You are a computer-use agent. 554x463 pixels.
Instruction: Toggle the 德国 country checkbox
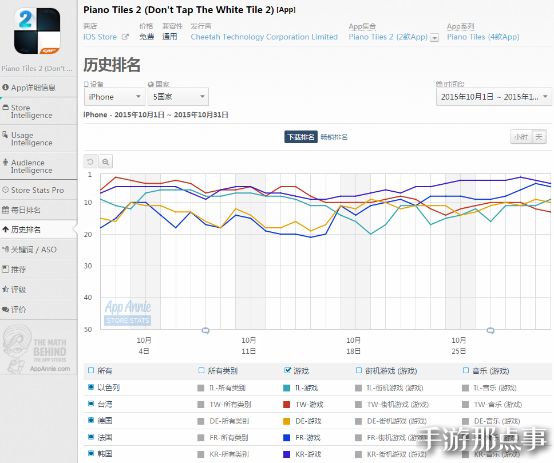(x=91, y=420)
